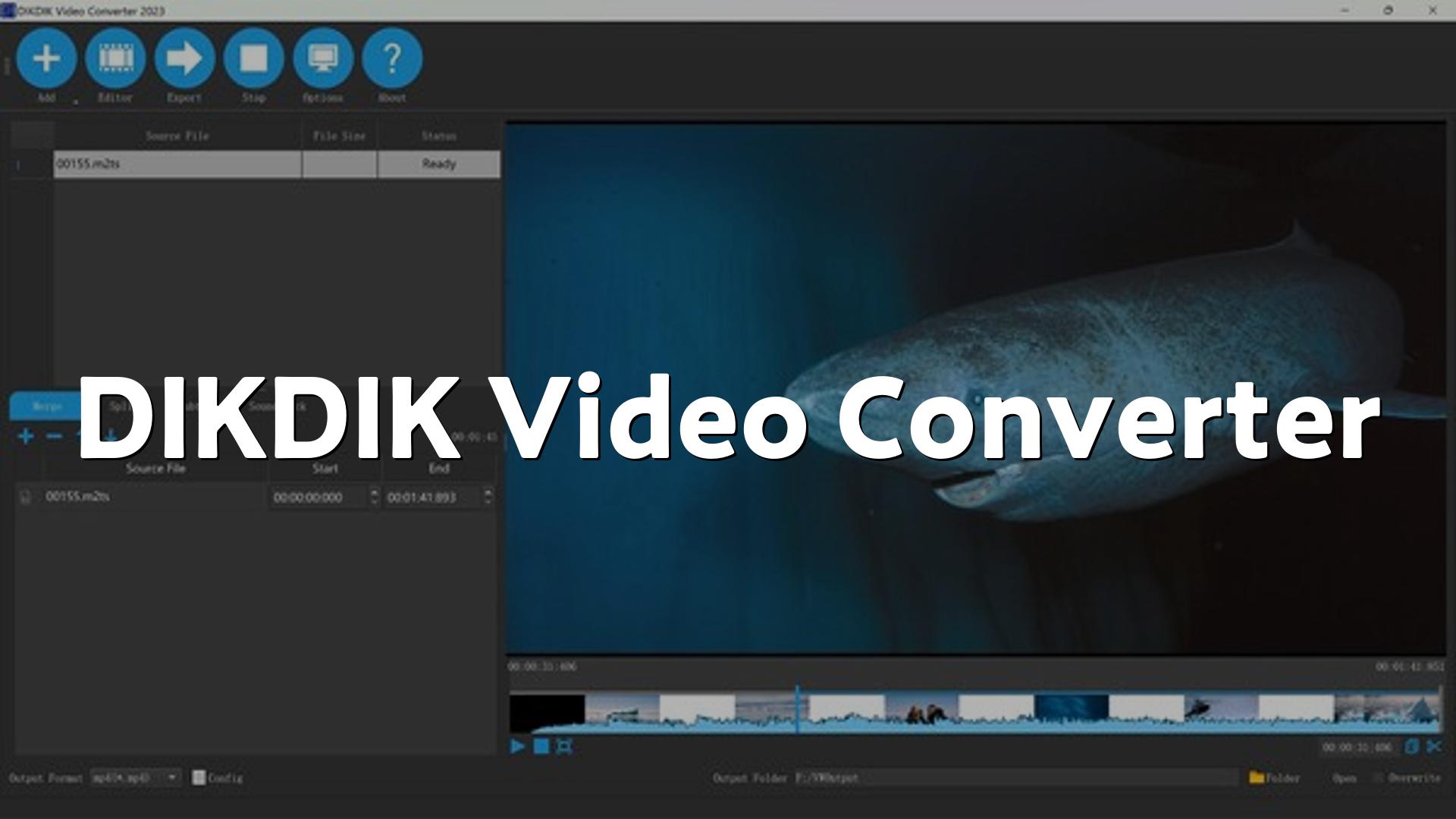Click the Source File column header

(177, 136)
